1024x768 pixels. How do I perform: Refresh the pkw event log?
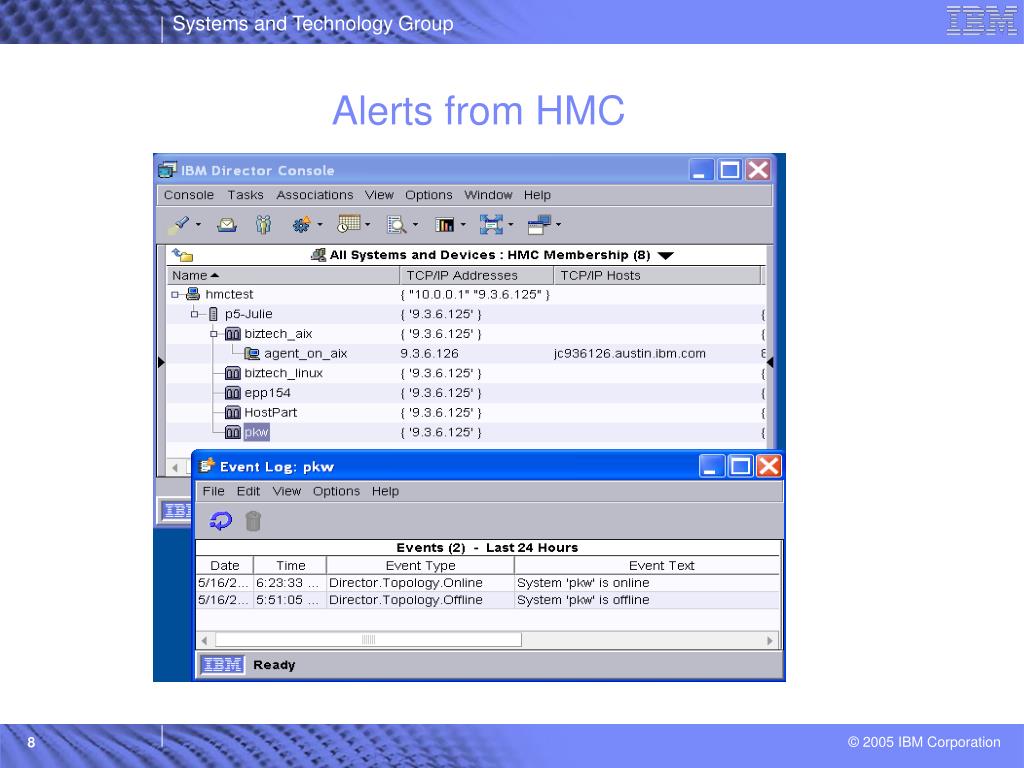[218, 520]
